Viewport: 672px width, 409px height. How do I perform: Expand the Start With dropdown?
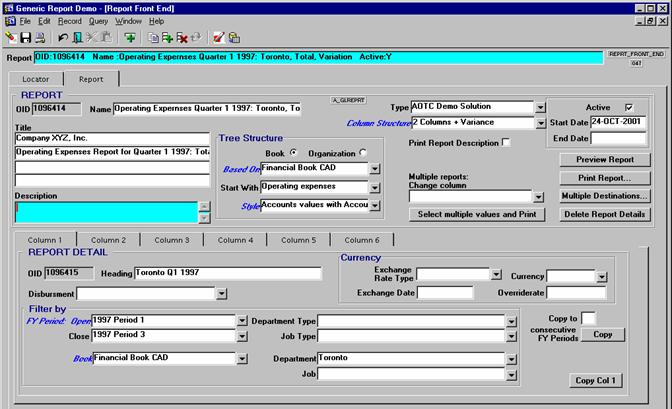[x=375, y=188]
